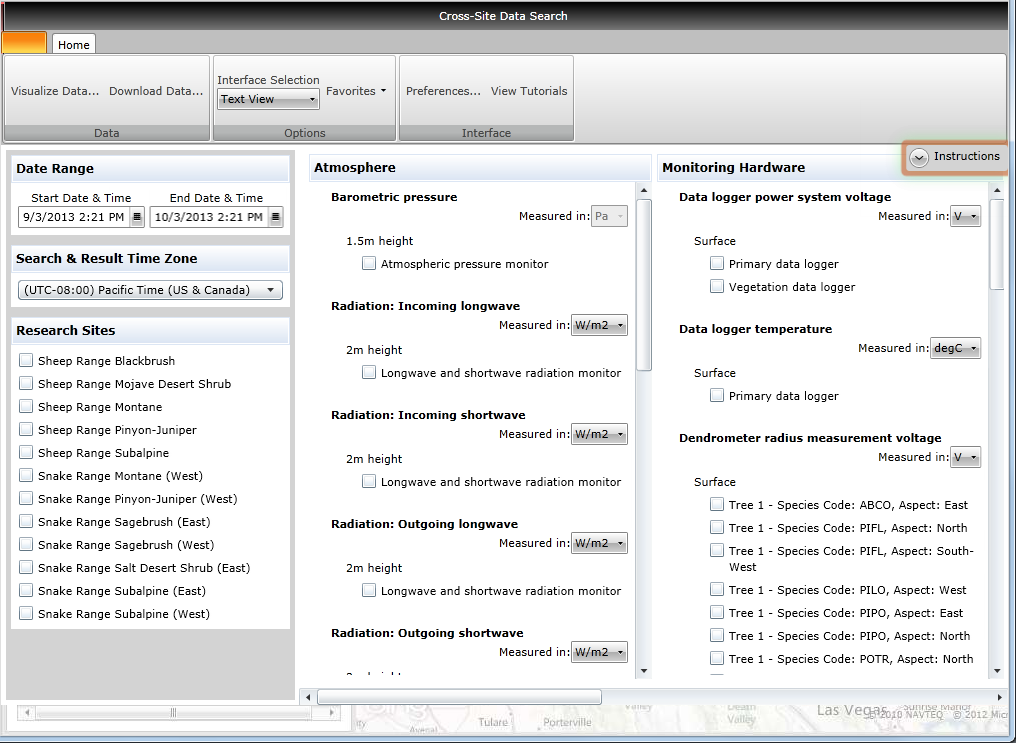Open the Interface Selection Text View dropdown
Screen dimensions: 1016x743
[x=268, y=99]
